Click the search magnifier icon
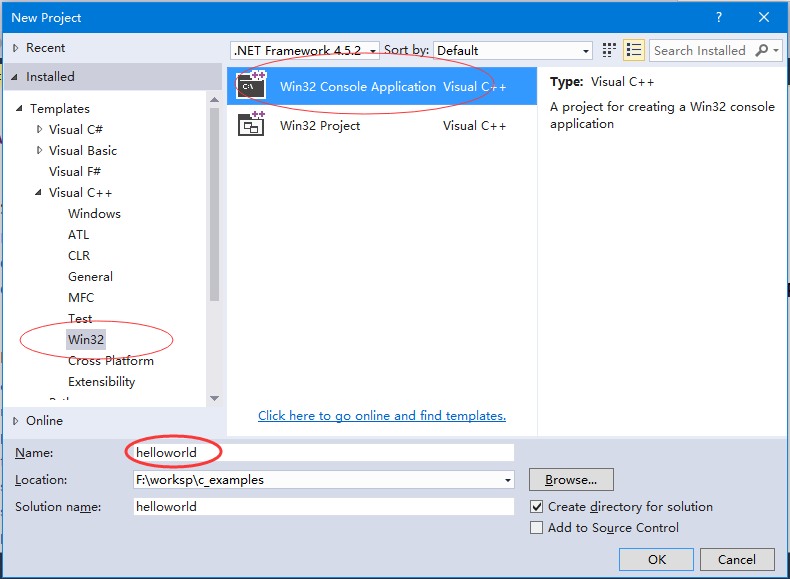Screen dimensions: 790x579 762,50
